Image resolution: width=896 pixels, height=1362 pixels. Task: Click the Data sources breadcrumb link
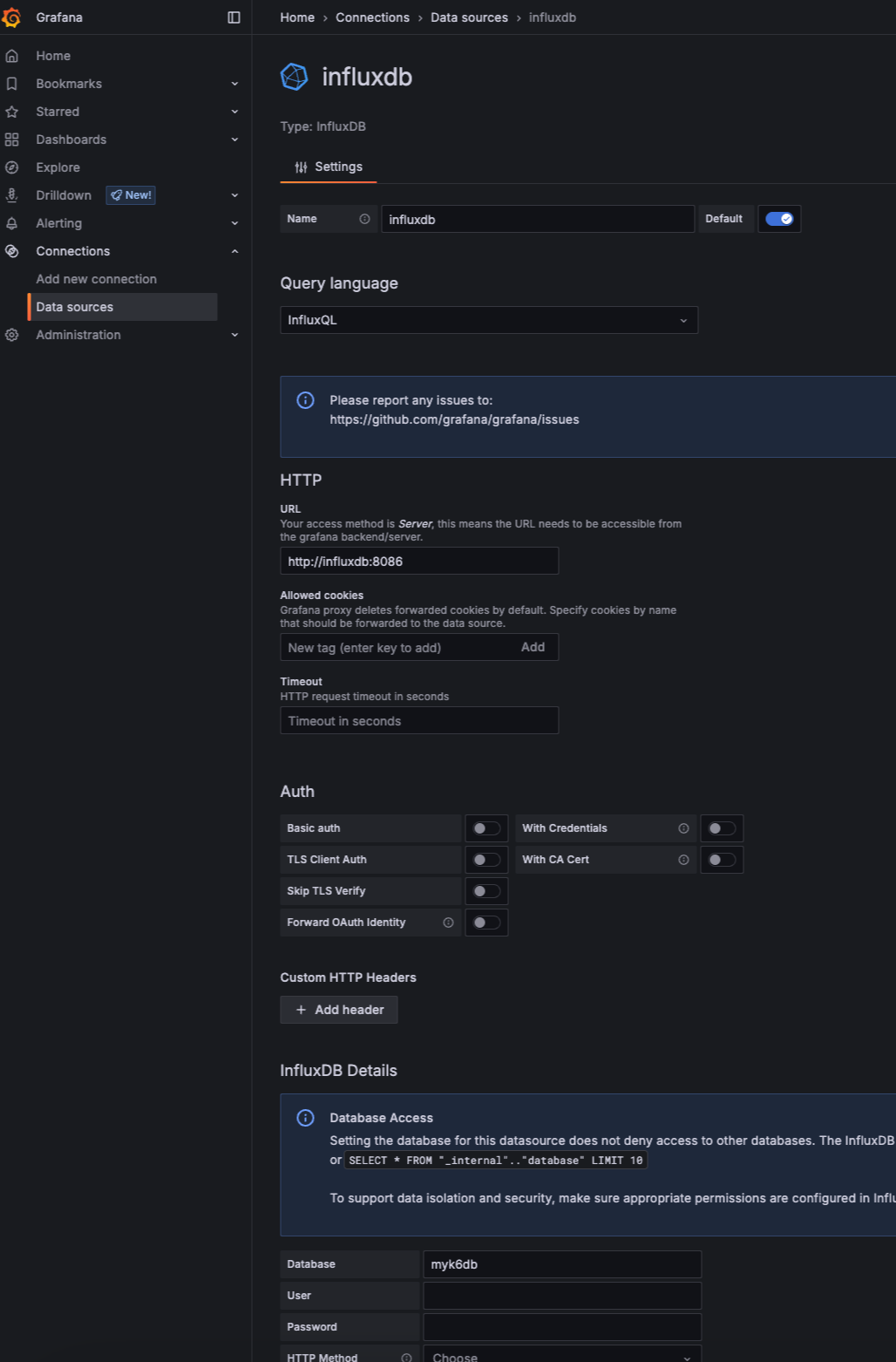[469, 17]
